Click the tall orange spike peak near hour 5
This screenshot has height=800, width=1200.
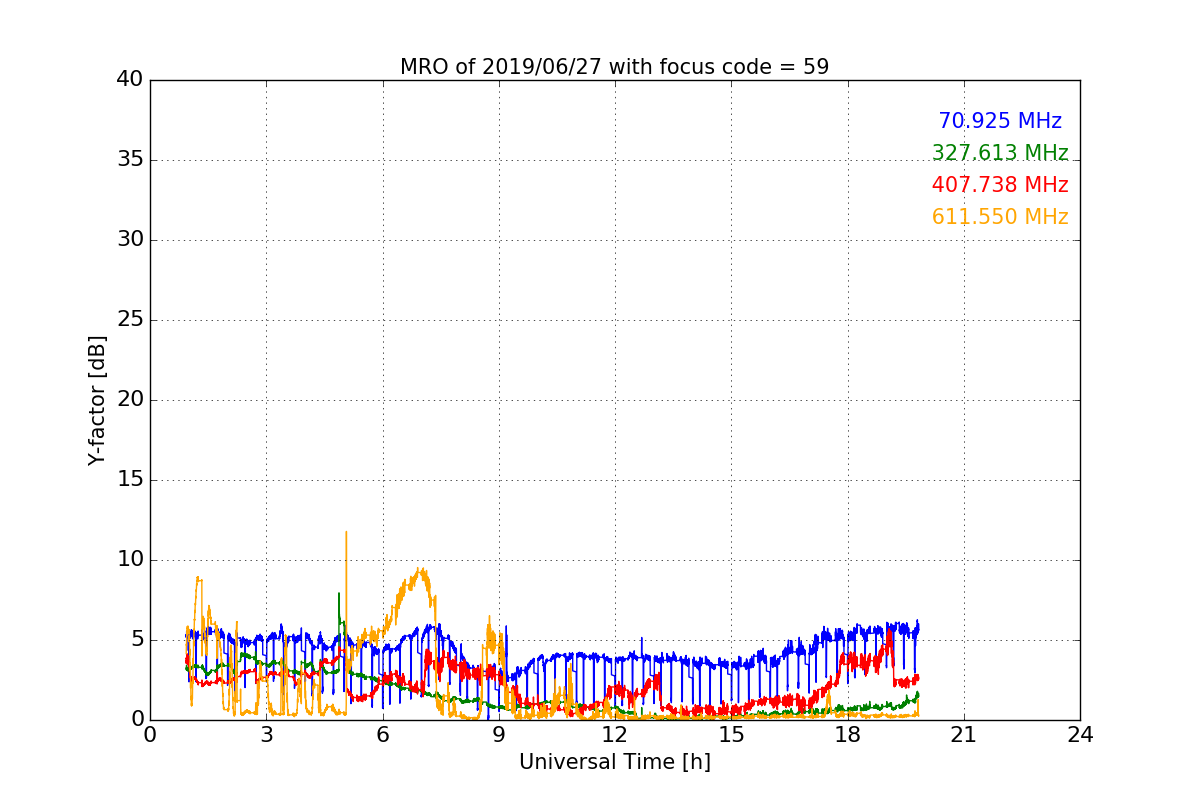[x=346, y=533]
